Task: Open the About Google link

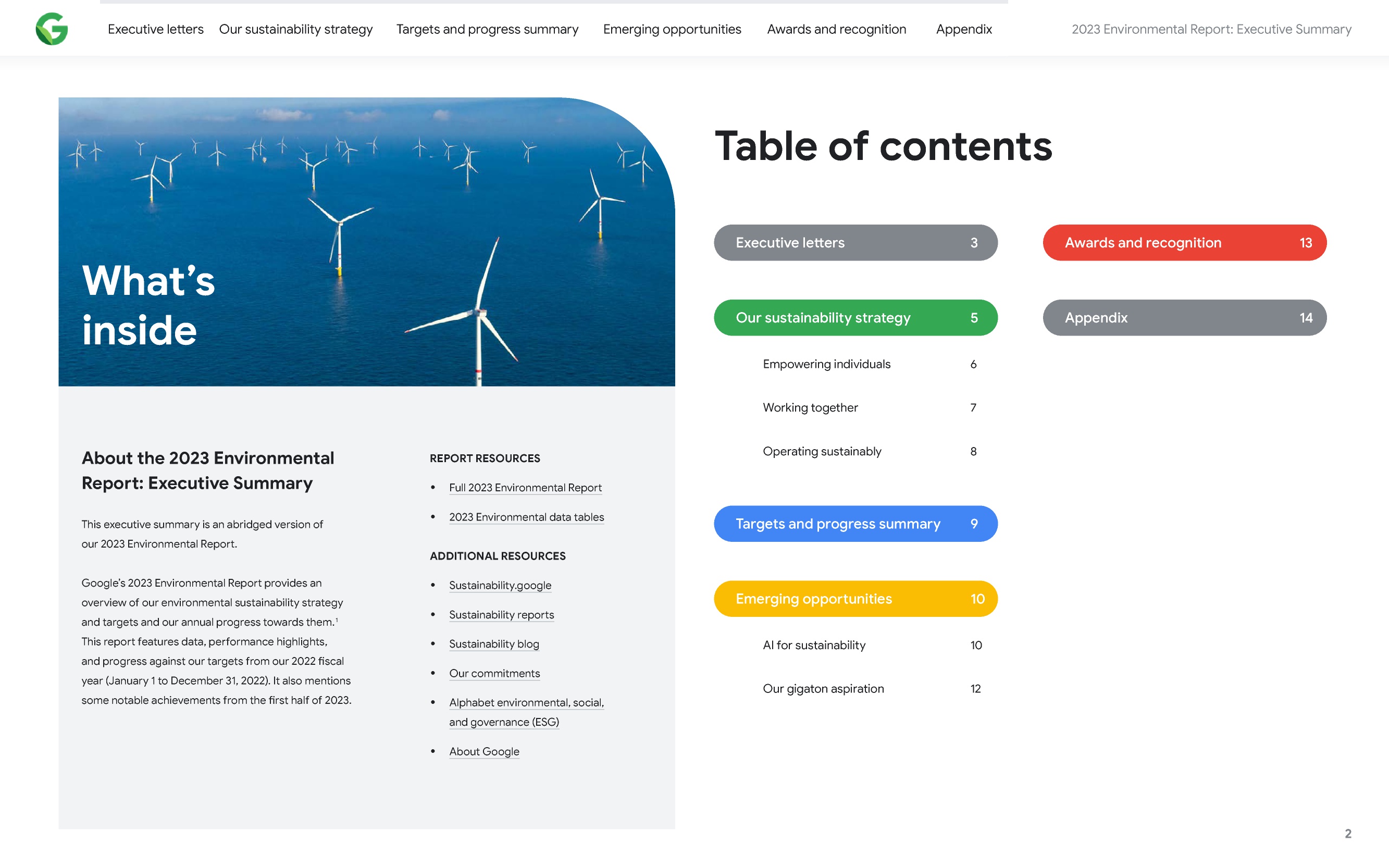Action: tap(484, 751)
